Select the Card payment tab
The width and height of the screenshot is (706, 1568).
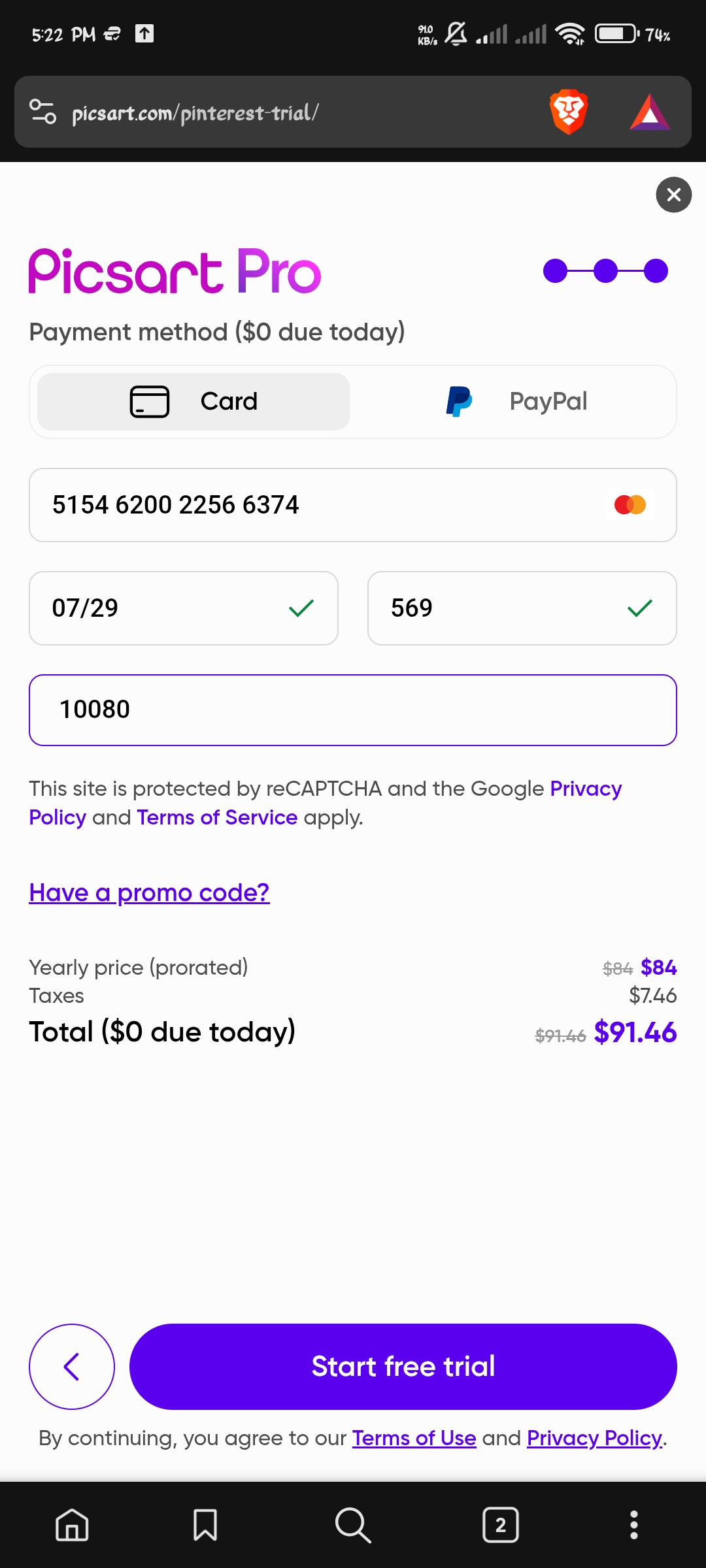coord(193,401)
